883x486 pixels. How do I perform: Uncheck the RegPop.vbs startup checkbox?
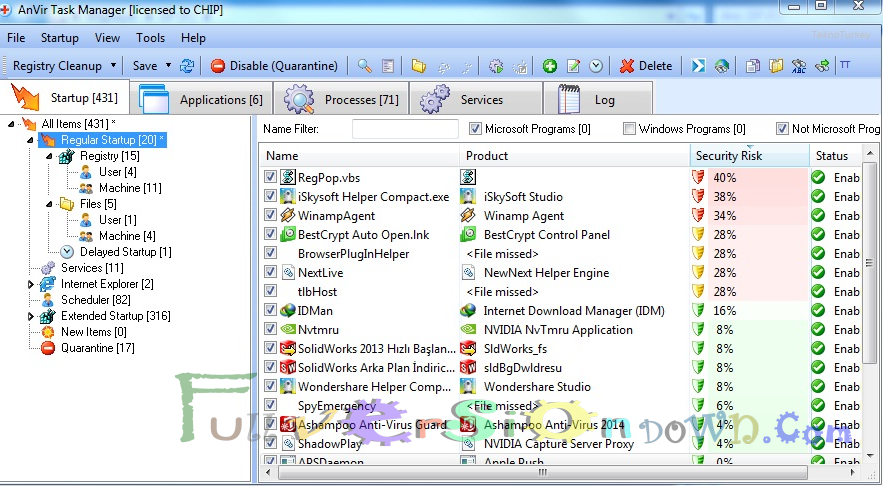click(x=270, y=177)
